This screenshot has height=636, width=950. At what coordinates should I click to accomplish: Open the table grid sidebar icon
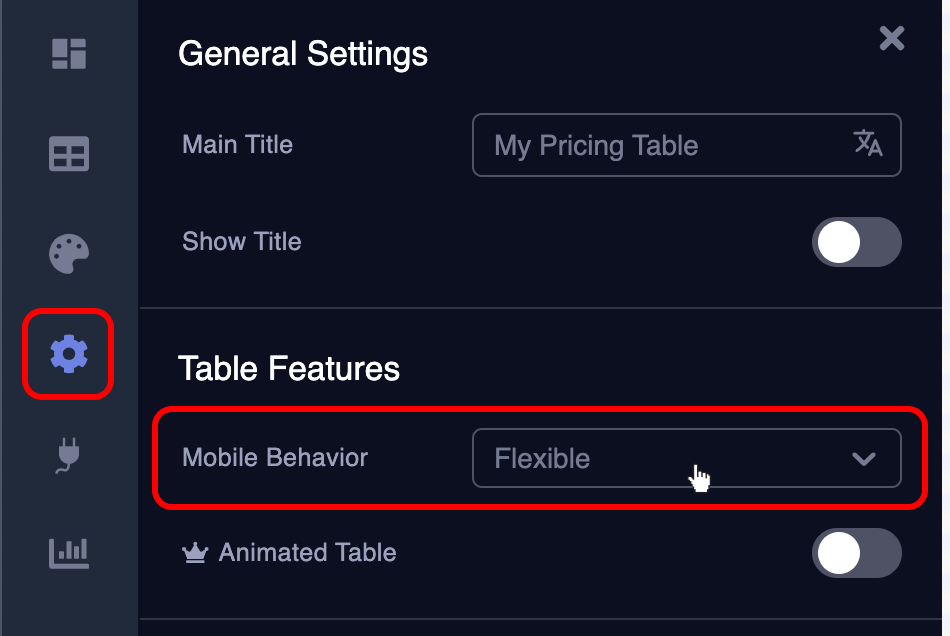click(x=69, y=154)
